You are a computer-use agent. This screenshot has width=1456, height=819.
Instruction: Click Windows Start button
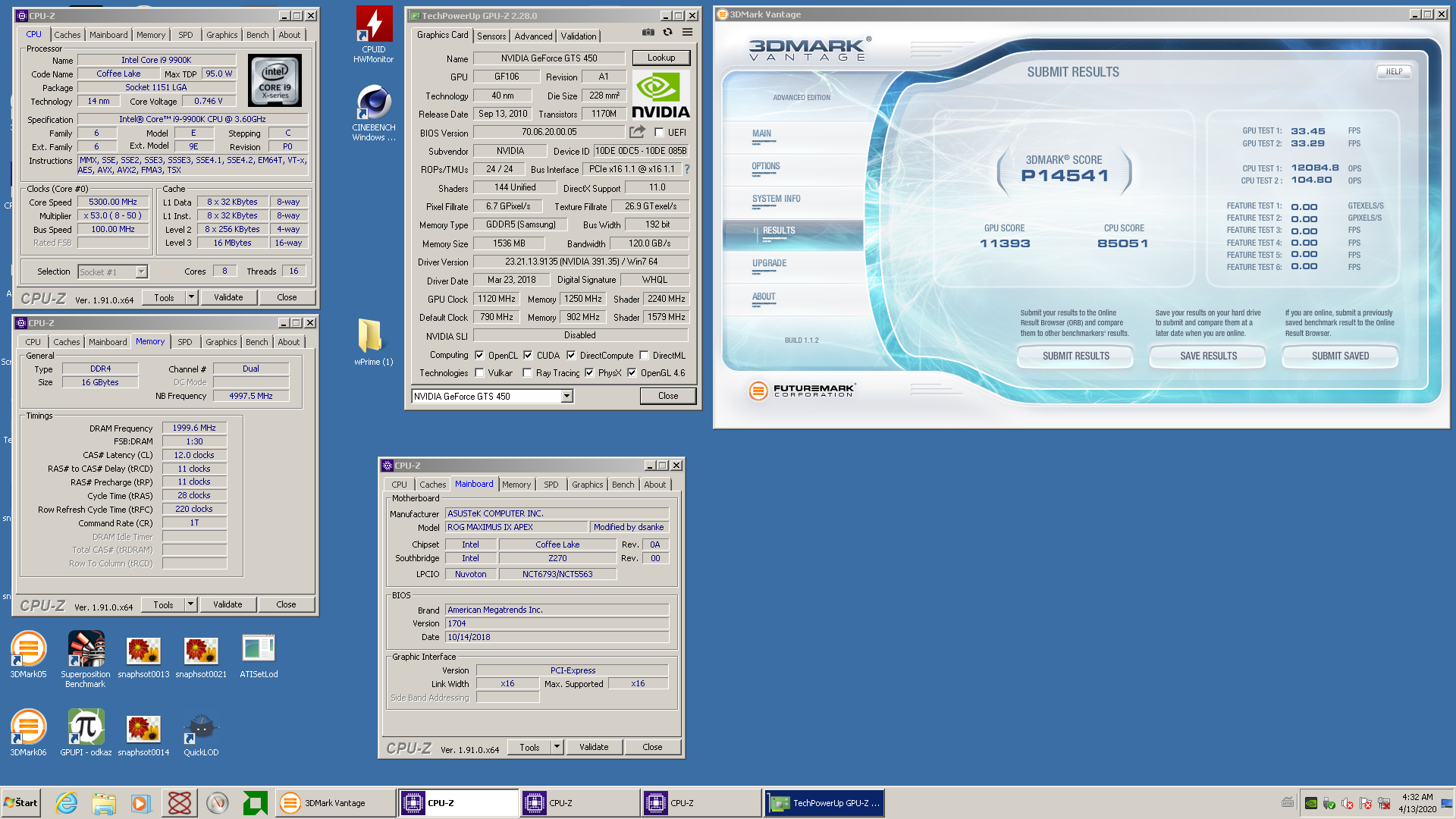coord(21,802)
